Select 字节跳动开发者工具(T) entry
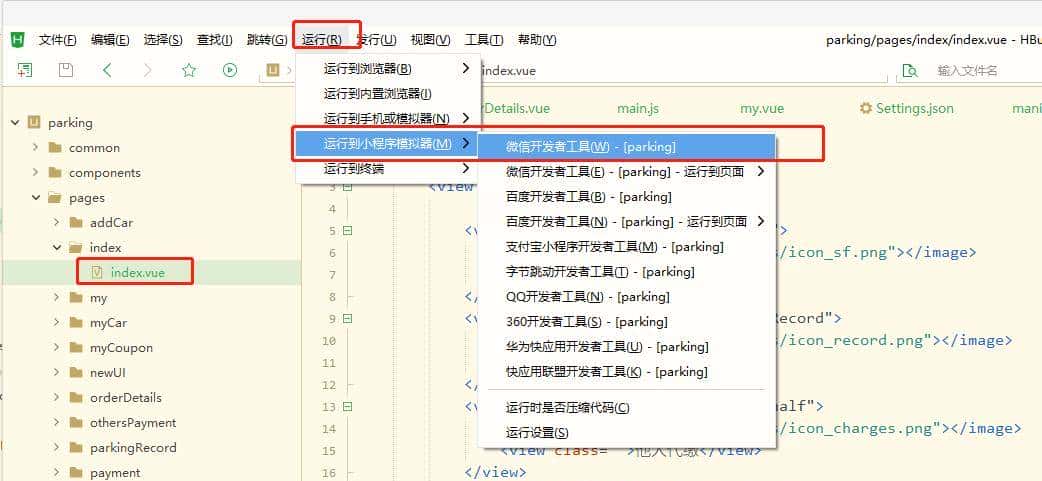This screenshot has width=1042, height=481. pos(626,272)
